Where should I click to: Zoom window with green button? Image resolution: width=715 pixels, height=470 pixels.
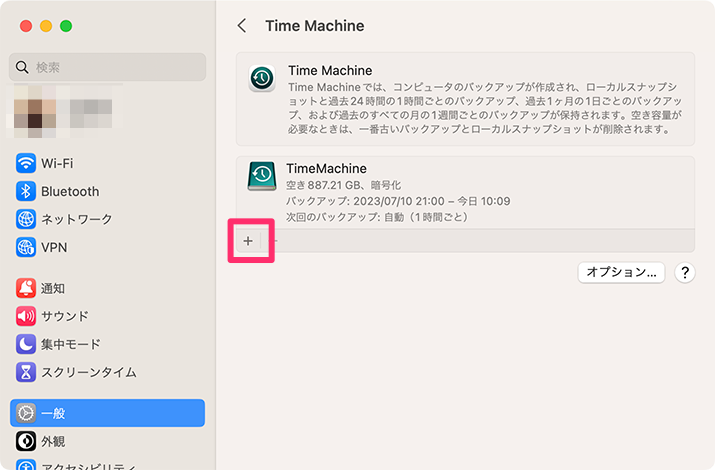66,26
